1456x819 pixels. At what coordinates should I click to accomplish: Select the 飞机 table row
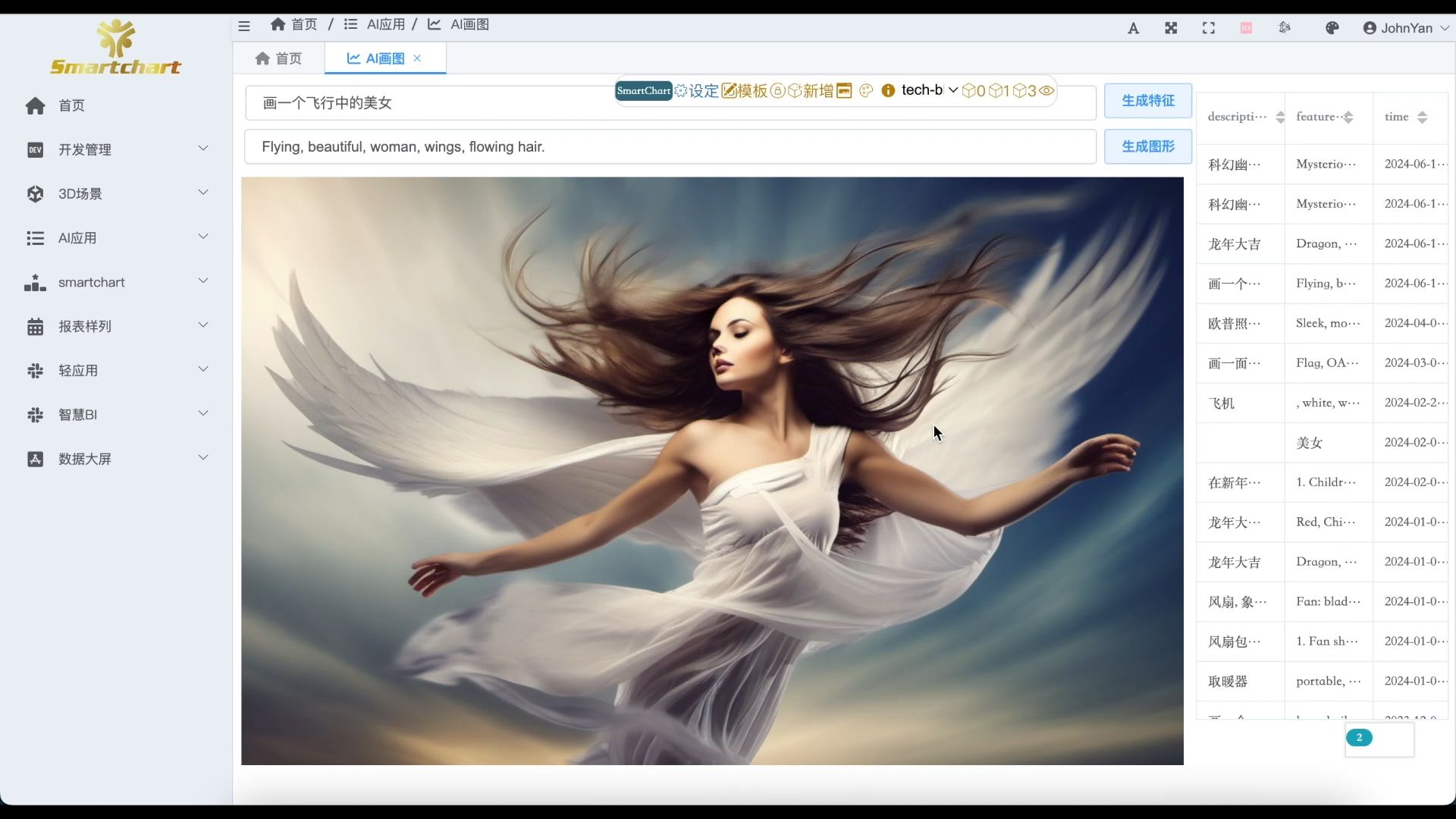pos(1323,403)
